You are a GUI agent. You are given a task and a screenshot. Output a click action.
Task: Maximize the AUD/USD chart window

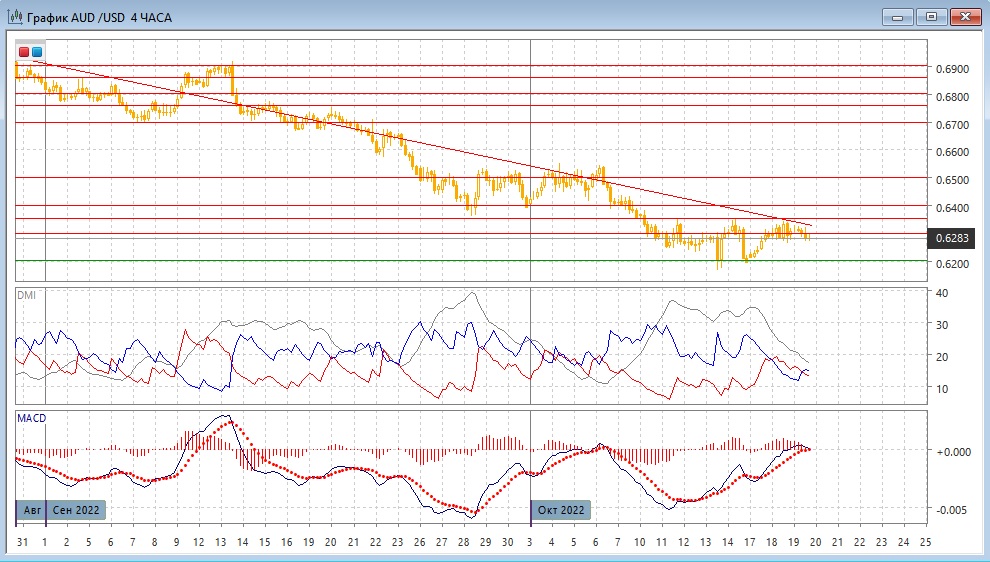click(x=932, y=16)
